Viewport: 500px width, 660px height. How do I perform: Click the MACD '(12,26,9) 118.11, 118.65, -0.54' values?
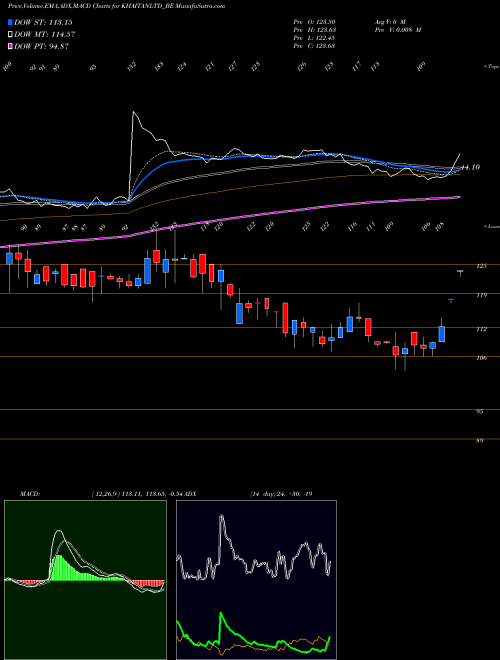click(x=139, y=494)
